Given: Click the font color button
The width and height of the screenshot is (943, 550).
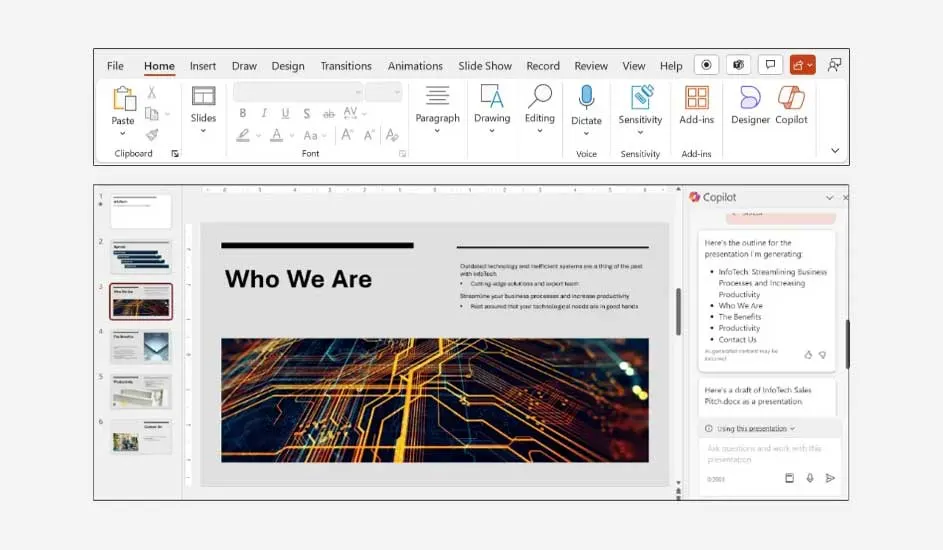Looking at the screenshot, I should 278,135.
